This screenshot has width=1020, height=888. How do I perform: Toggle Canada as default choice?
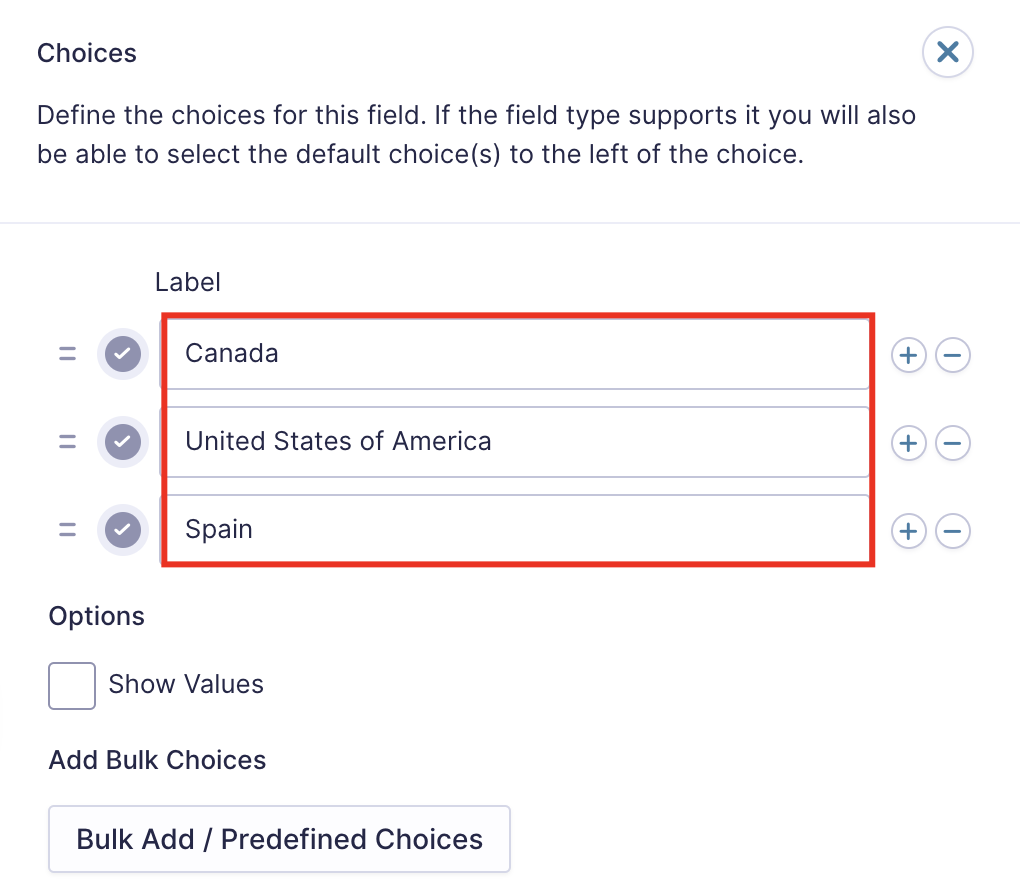123,354
